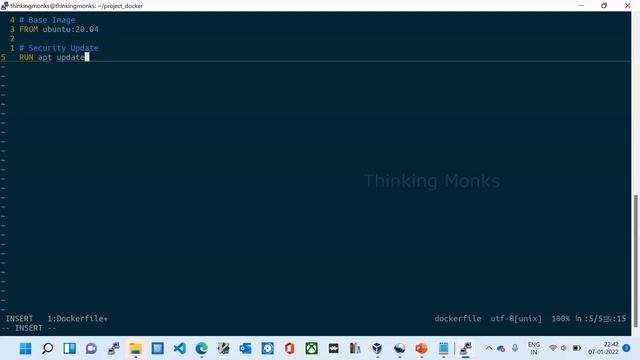This screenshot has width=640, height=360.
Task: Open PuTTY system menu icon in title bar
Action: click(4, 5)
